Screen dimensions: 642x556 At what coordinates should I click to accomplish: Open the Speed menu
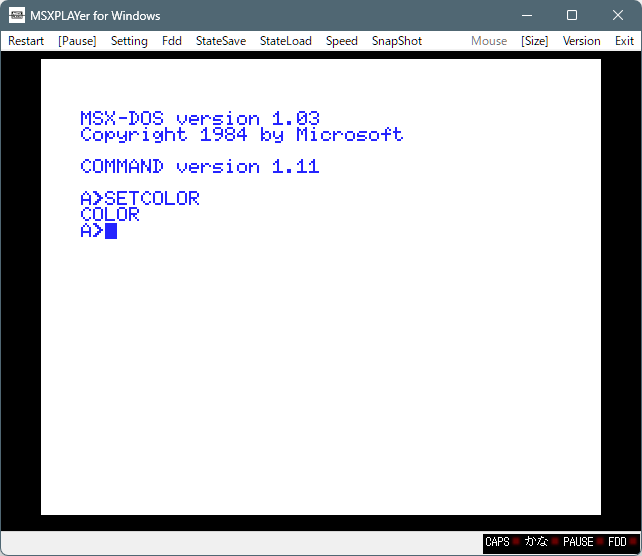click(x=342, y=41)
